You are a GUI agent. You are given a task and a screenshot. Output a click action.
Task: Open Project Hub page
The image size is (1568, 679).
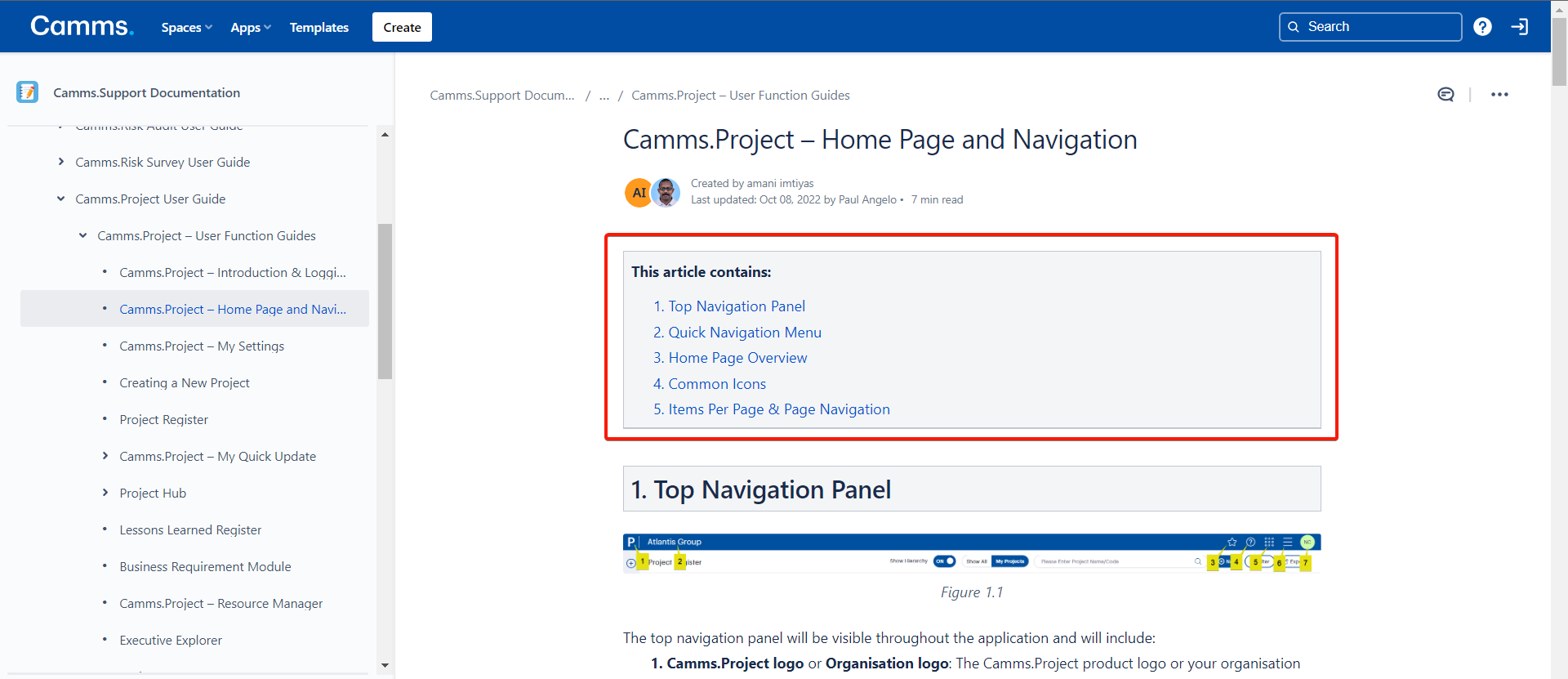(153, 493)
